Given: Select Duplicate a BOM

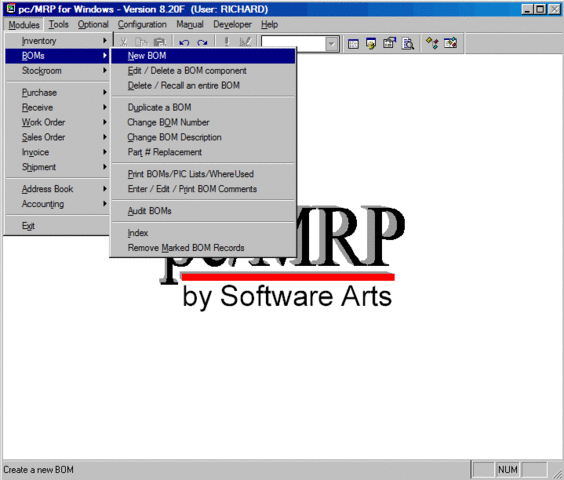Looking at the screenshot, I should click(x=203, y=107).
